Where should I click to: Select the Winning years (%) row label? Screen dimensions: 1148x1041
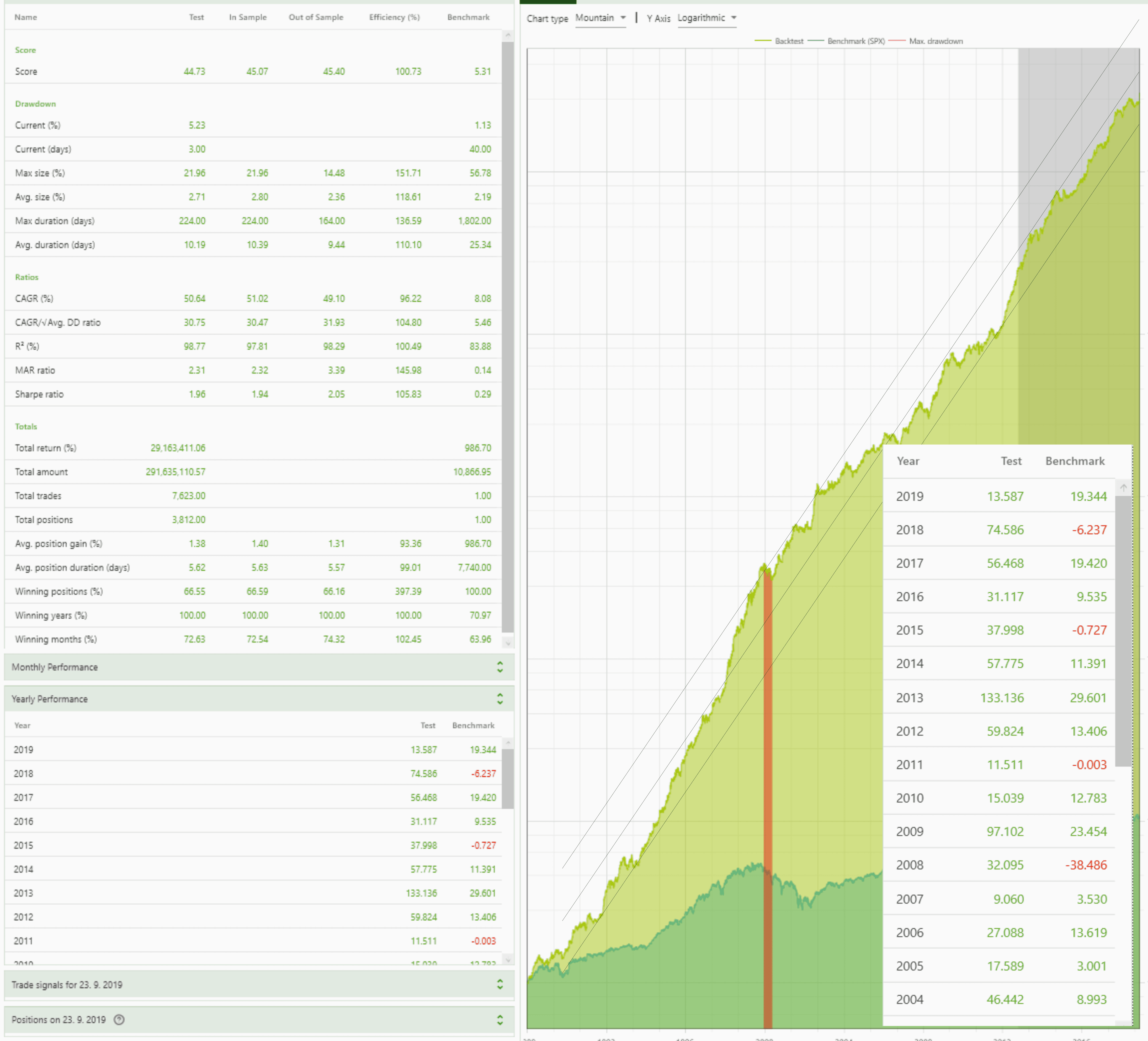pos(51,615)
